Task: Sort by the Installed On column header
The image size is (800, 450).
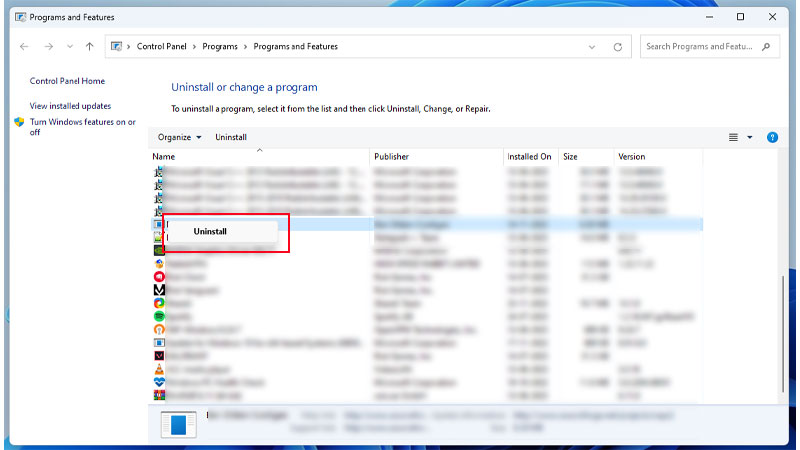Action: [531, 157]
